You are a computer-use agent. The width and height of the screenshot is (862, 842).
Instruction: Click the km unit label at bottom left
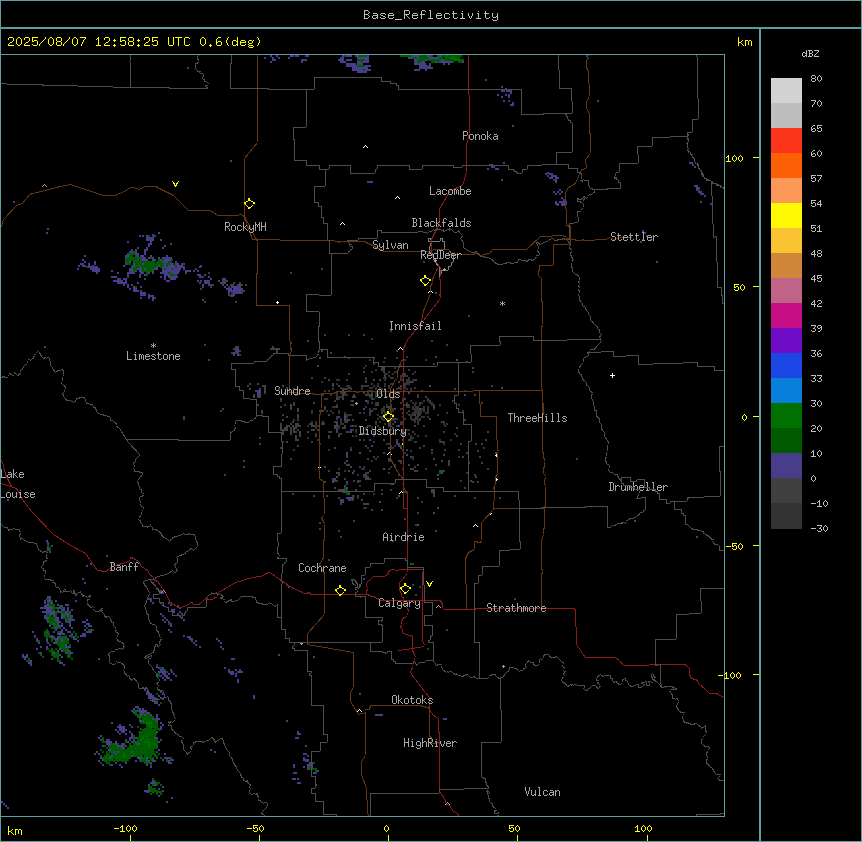pyautogui.click(x=14, y=831)
